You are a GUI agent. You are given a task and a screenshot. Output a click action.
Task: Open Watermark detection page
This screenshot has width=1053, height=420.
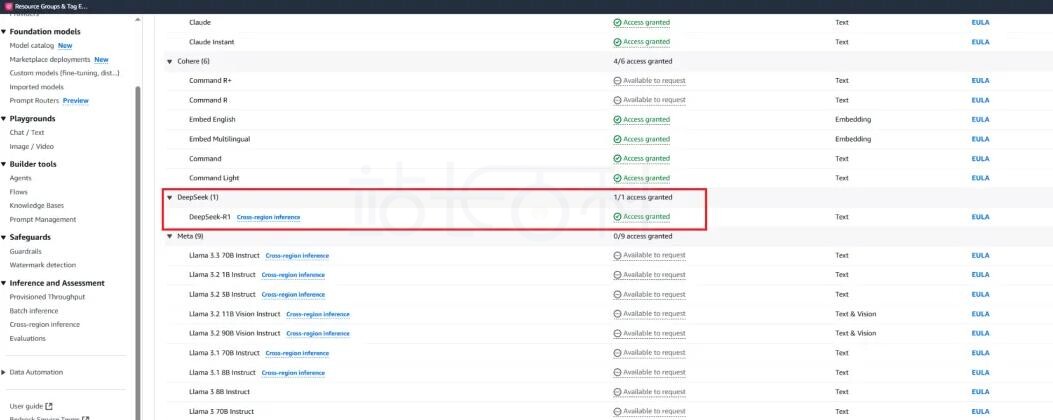tap(43, 265)
